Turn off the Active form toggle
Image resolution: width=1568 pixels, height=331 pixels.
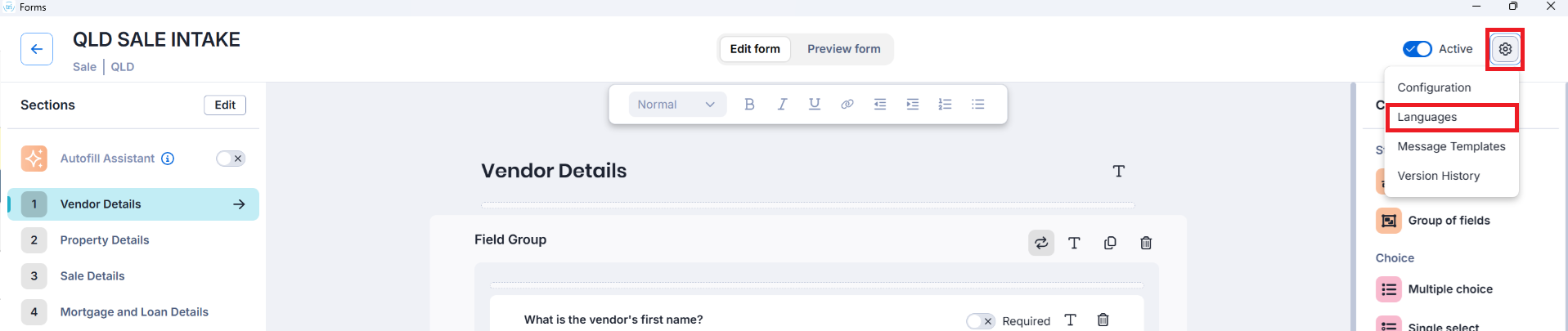[1417, 49]
